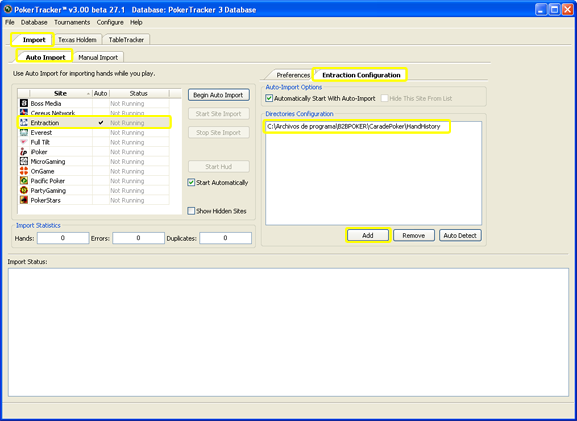This screenshot has width=577, height=421.
Task: Click the Add directory button
Action: (368, 236)
